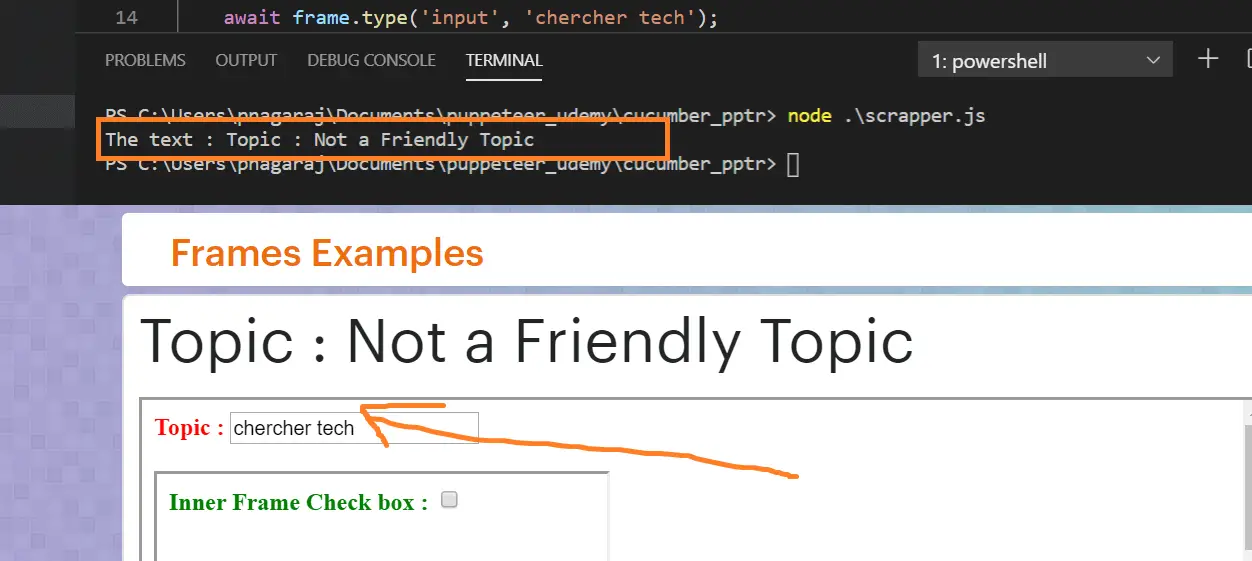Click the 'The text : Topic' terminal output line

click(320, 140)
